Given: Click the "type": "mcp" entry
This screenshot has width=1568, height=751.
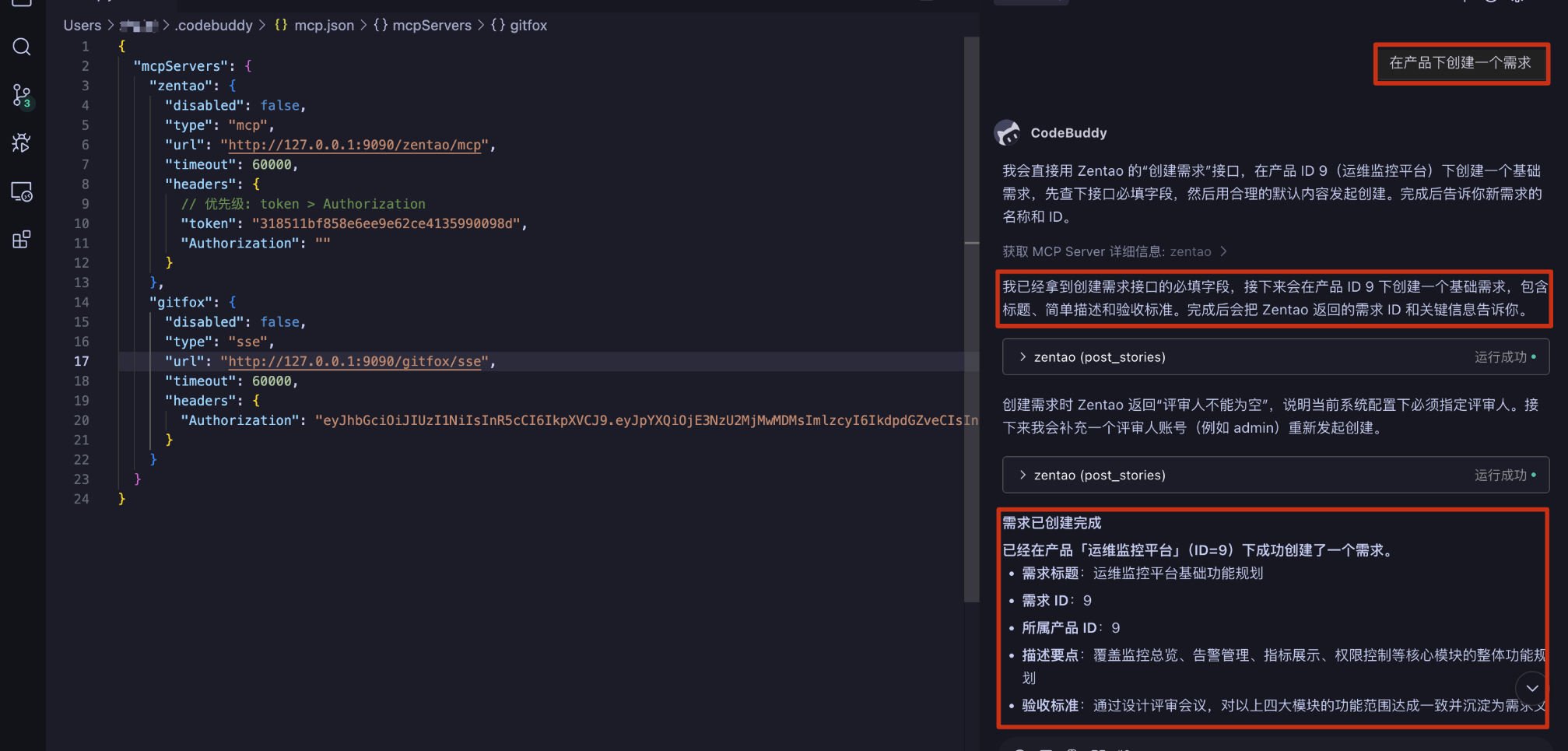Looking at the screenshot, I should [219, 125].
